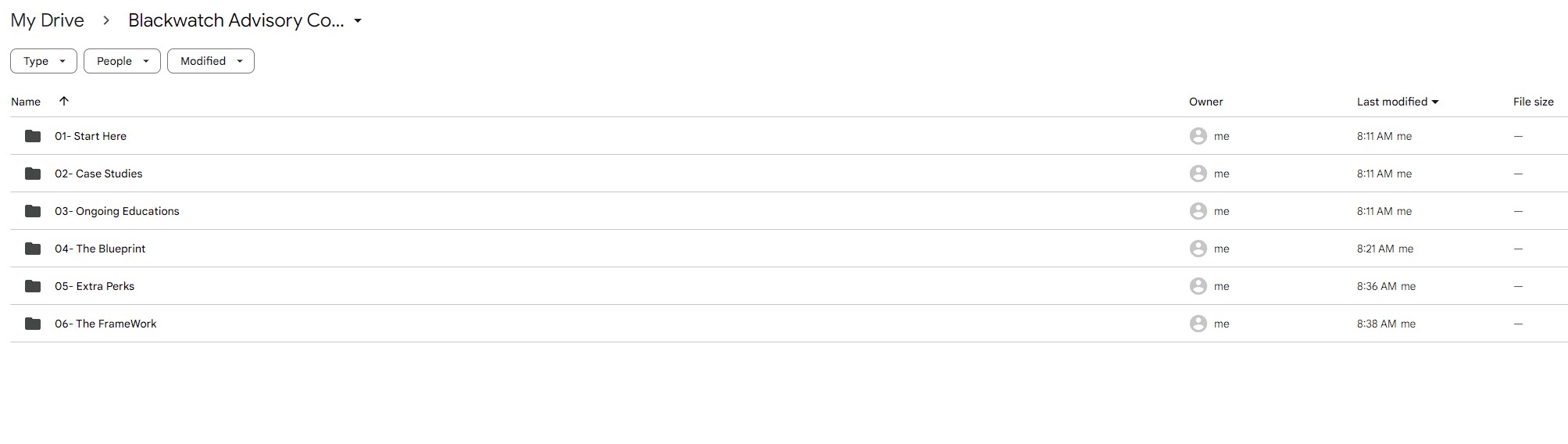This screenshot has width=1568, height=444.
Task: Sort the list by Name column header
Action: click(26, 102)
